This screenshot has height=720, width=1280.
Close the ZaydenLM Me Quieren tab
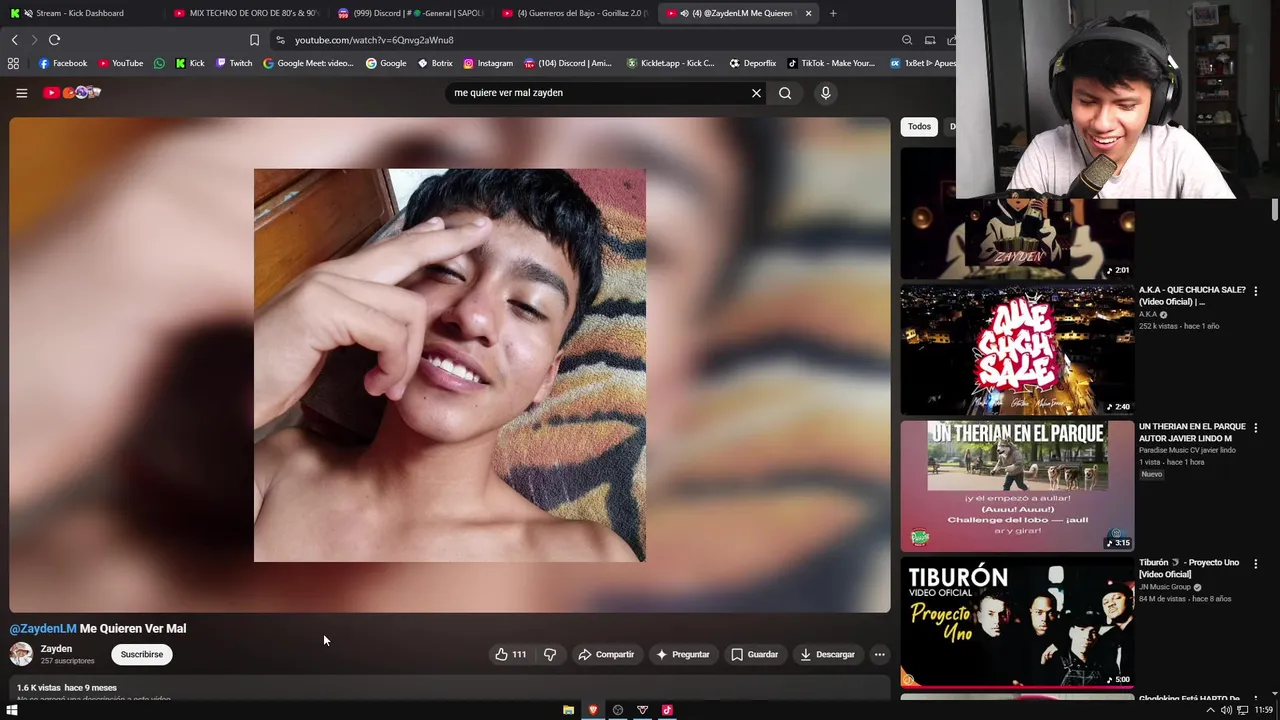(x=808, y=13)
